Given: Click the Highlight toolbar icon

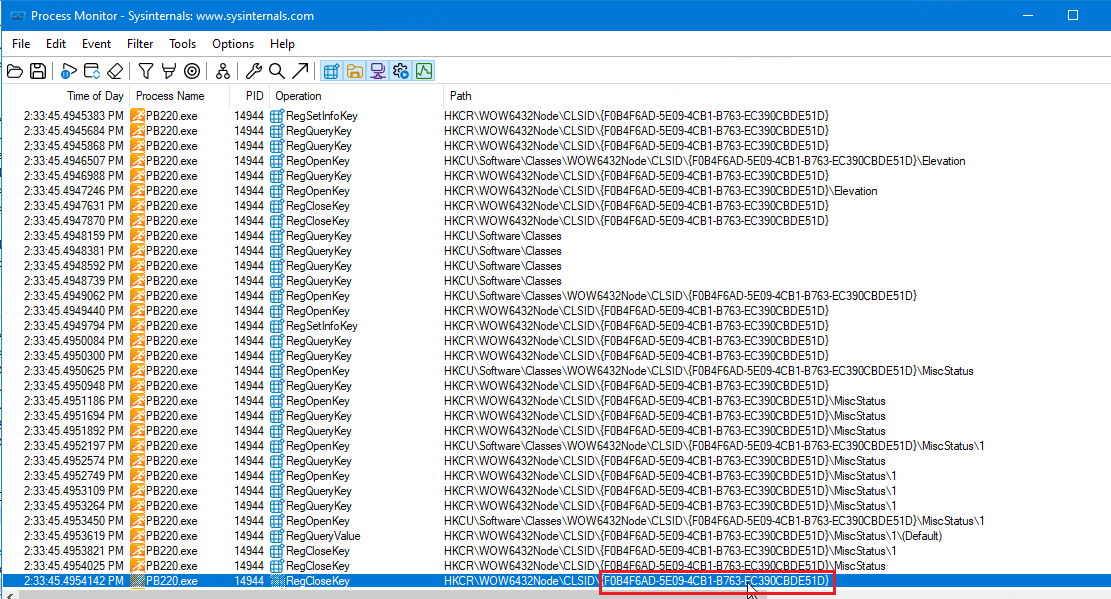Looking at the screenshot, I should (169, 71).
